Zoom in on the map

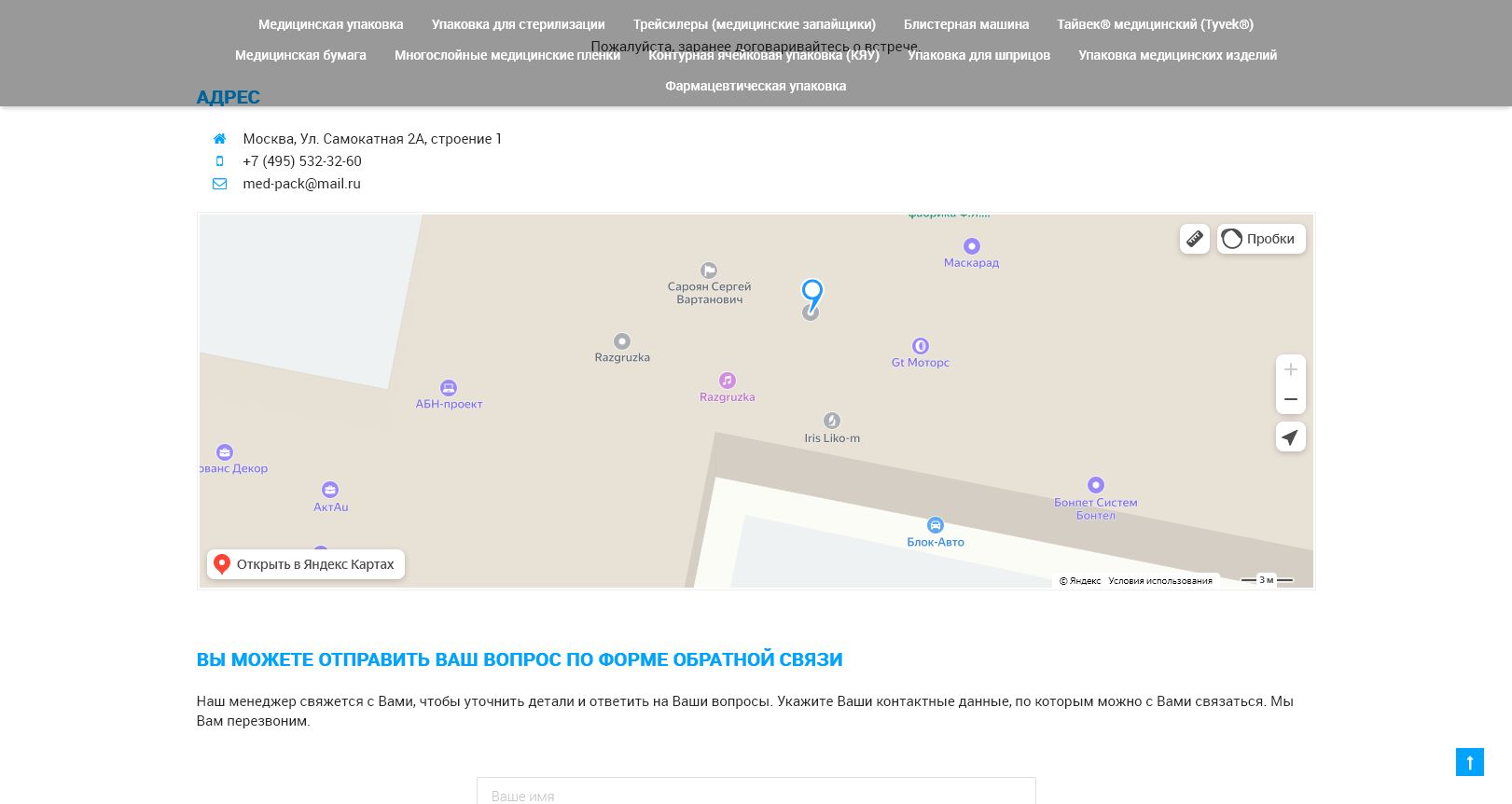1291,369
